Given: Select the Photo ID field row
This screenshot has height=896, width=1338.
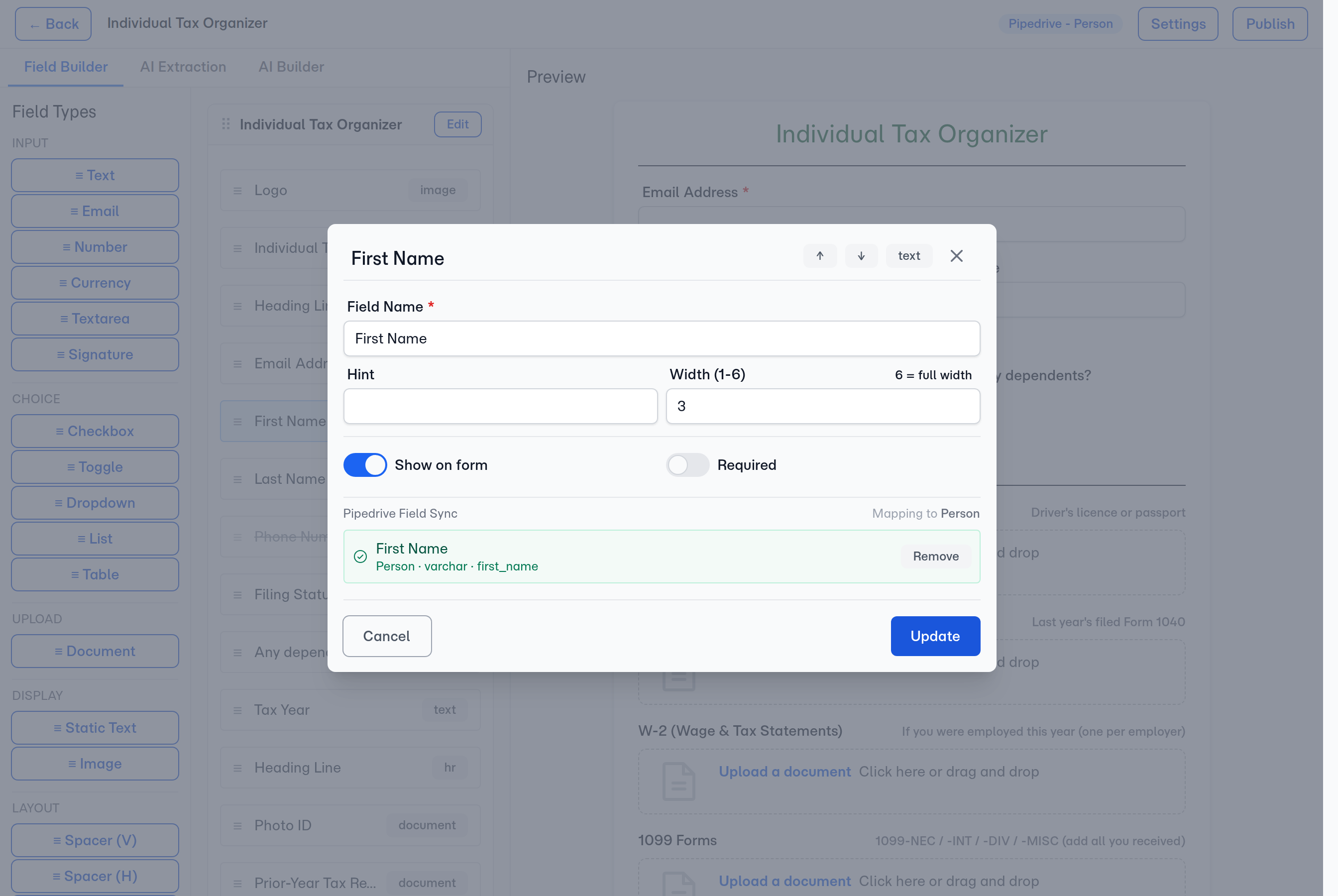Looking at the screenshot, I should (350, 825).
